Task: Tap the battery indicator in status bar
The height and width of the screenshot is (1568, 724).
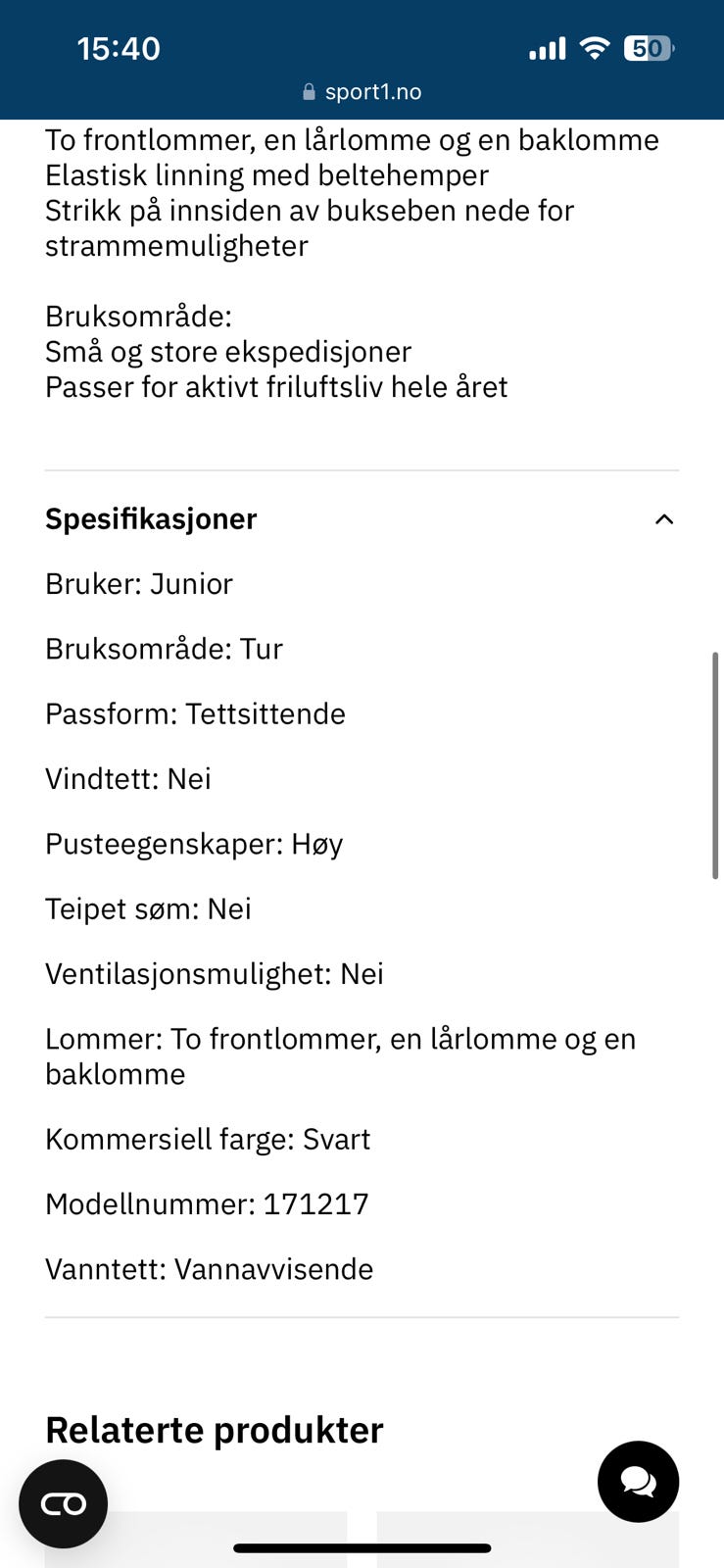Action: (x=648, y=48)
